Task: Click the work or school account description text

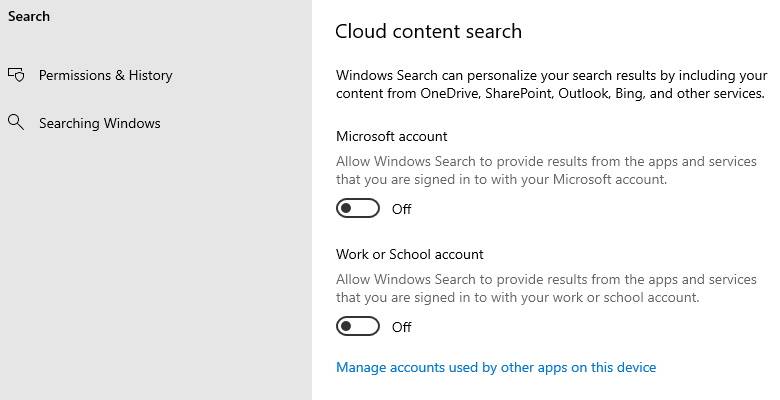Action: click(546, 288)
